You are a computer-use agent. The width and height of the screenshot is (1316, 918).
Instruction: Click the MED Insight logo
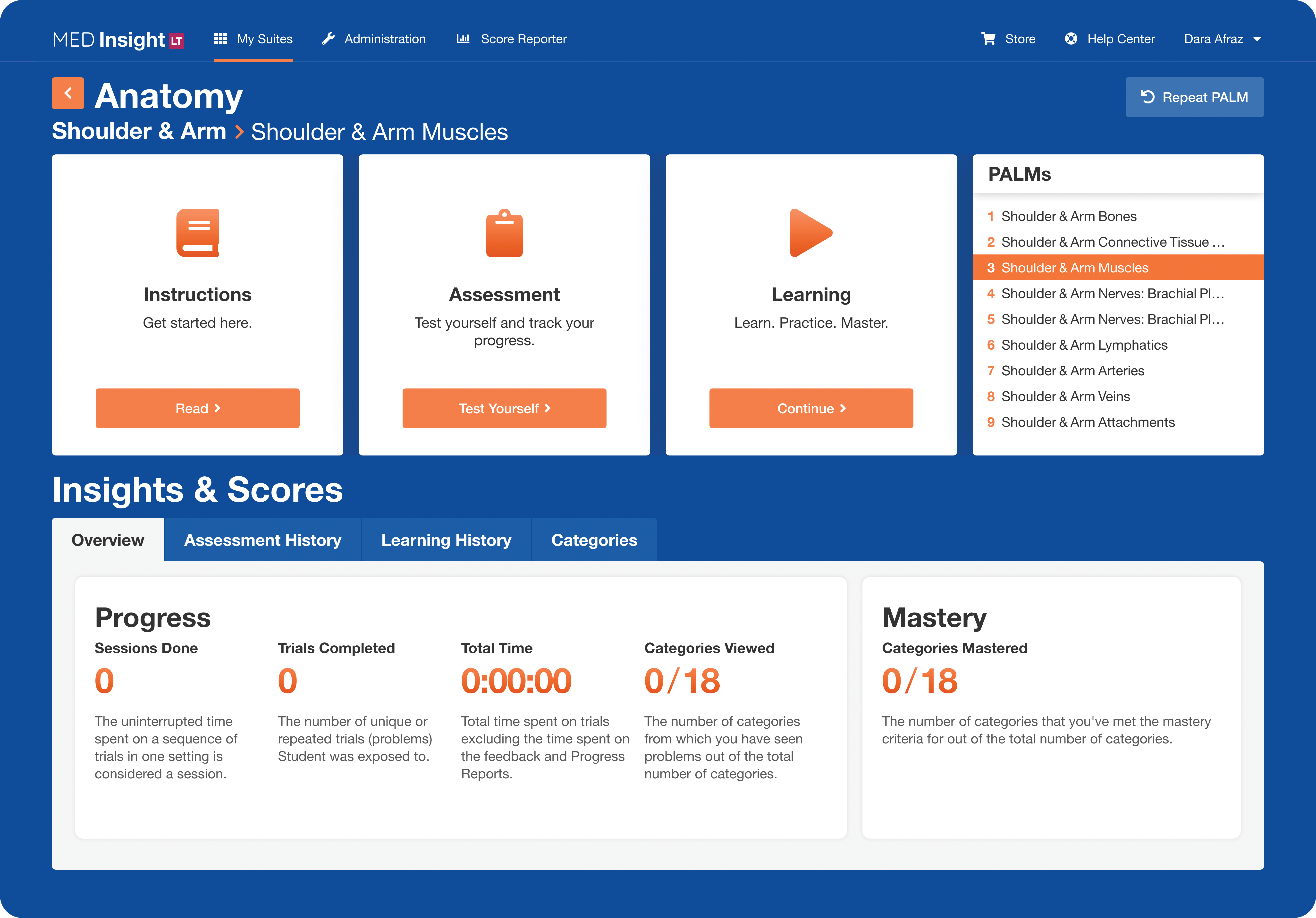[x=118, y=40]
